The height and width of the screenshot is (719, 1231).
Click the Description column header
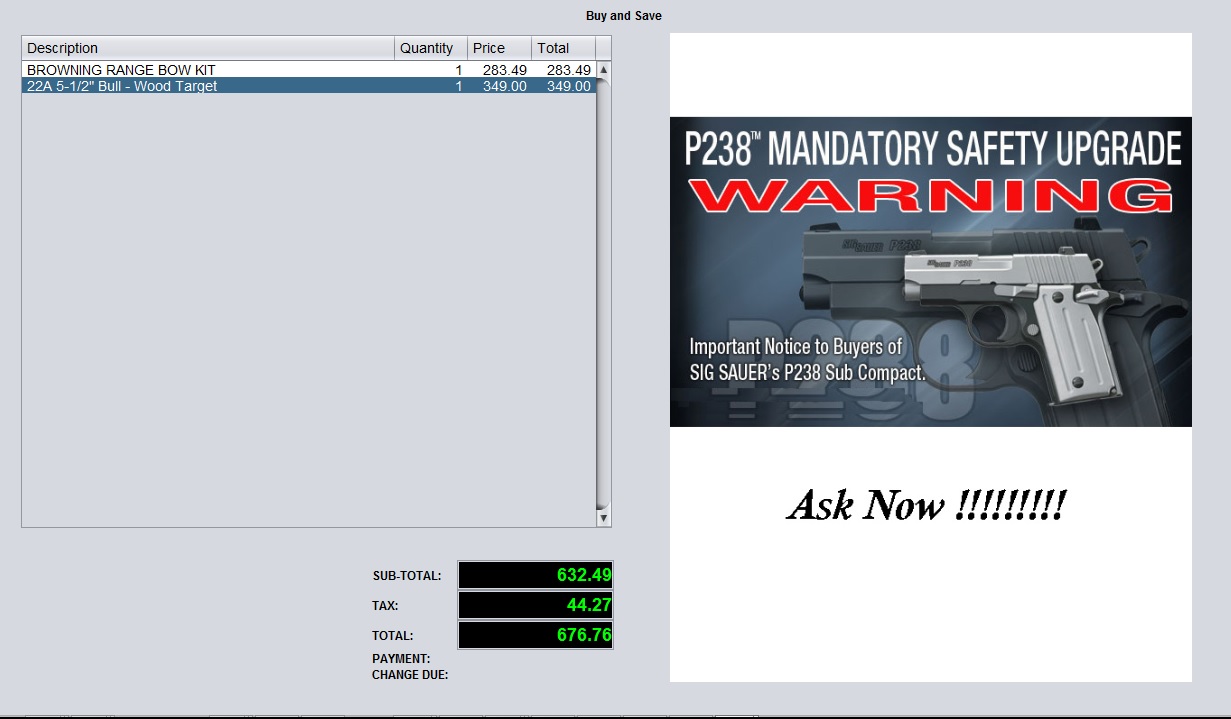pyautogui.click(x=208, y=48)
